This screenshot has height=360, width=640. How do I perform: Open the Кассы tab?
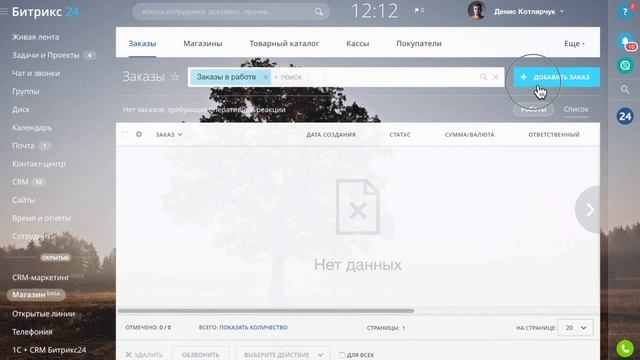pos(358,43)
